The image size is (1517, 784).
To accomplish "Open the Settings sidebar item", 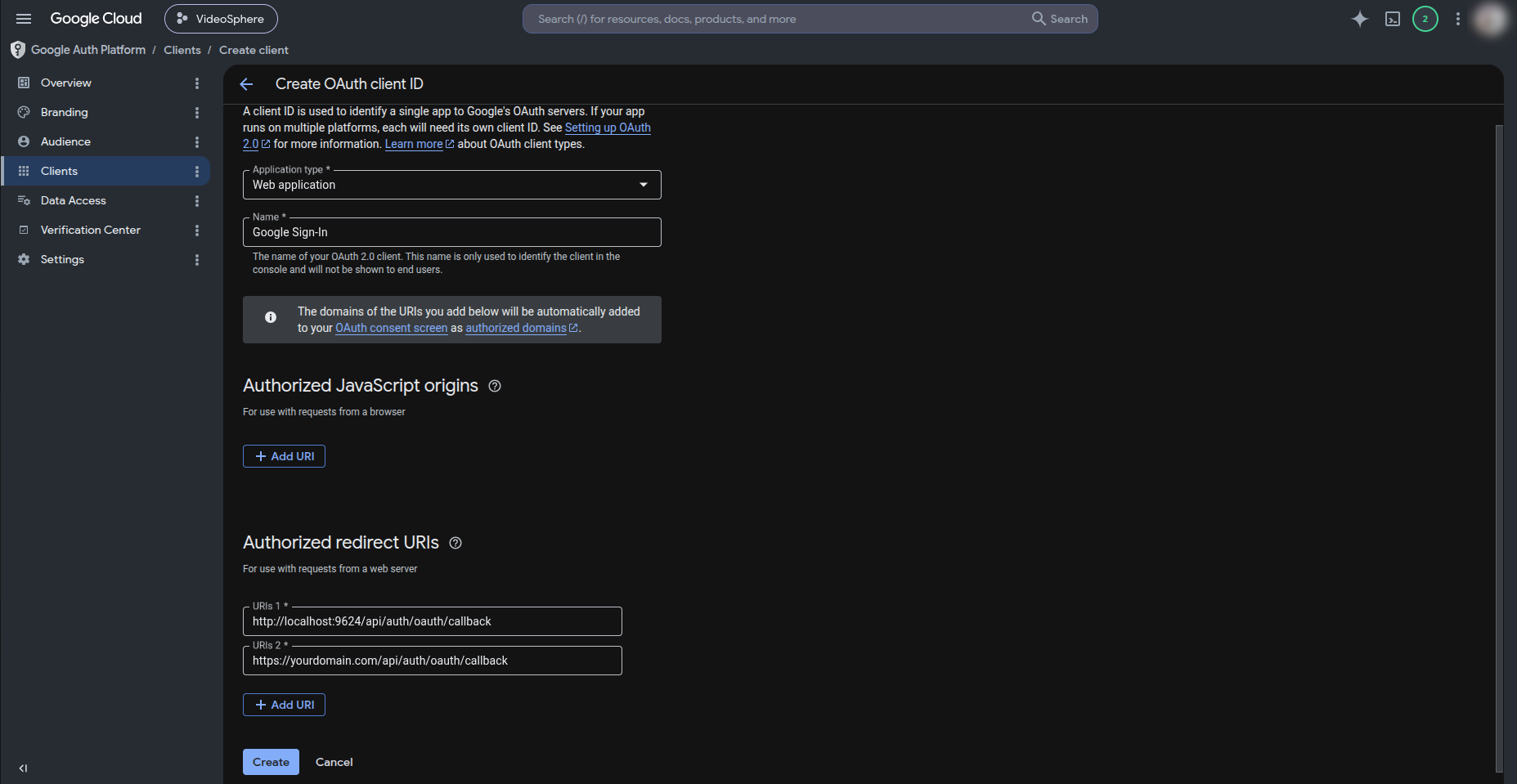I will [105, 259].
